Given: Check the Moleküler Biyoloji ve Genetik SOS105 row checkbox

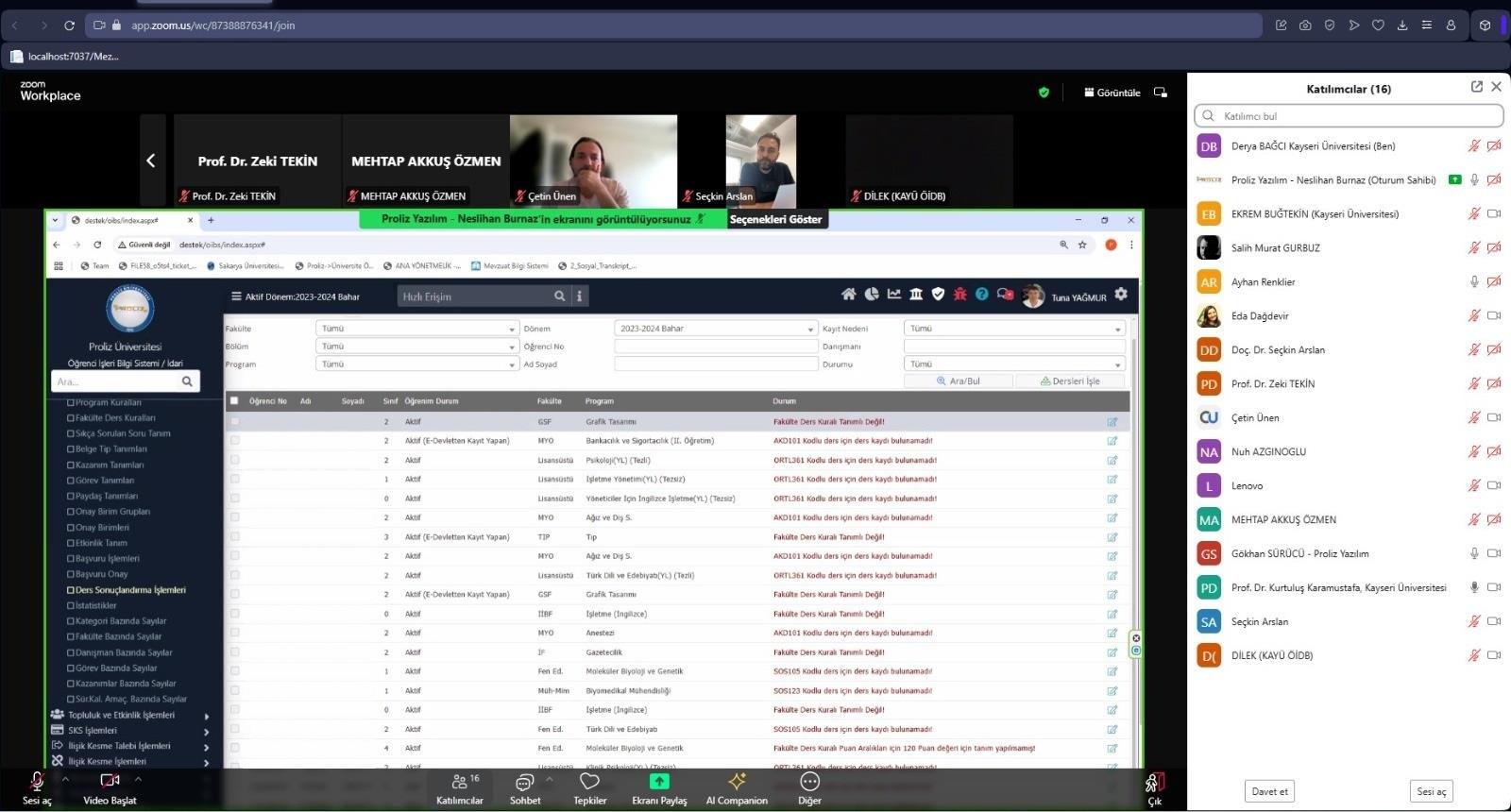Looking at the screenshot, I should [x=234, y=671].
